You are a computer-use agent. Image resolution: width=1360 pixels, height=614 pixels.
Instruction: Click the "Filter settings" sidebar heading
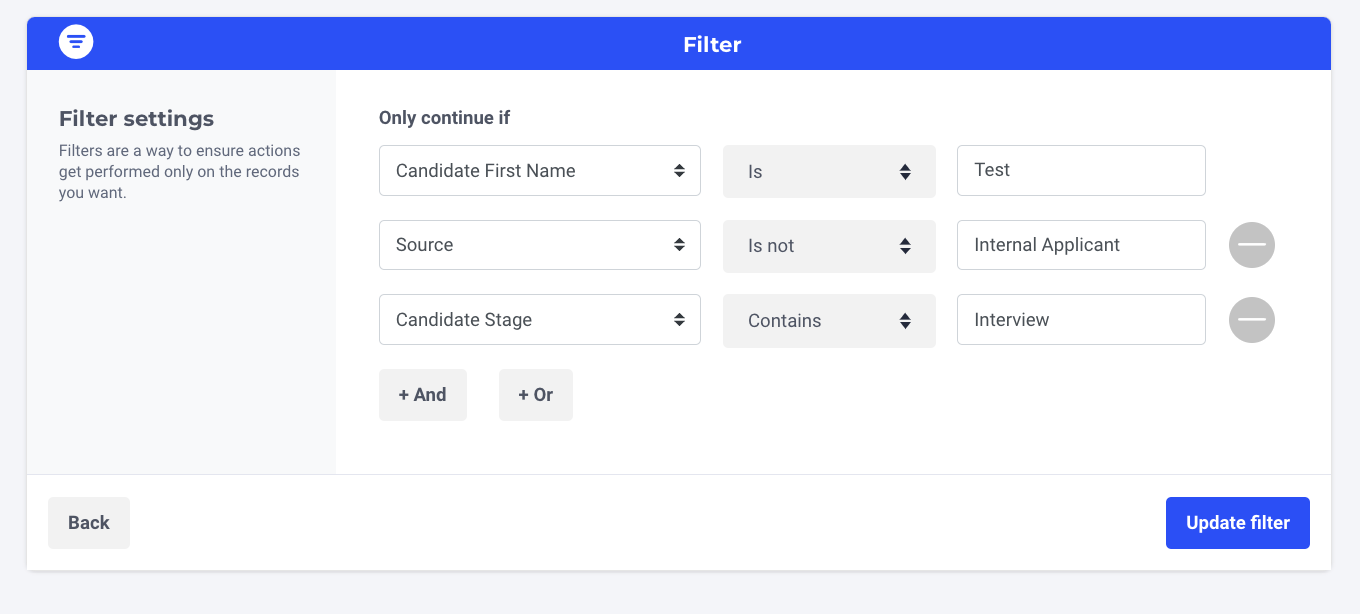pyautogui.click(x=136, y=119)
